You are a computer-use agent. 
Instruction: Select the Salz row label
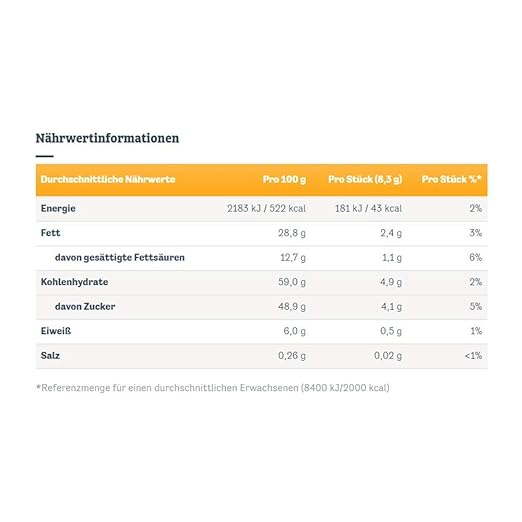50,355
